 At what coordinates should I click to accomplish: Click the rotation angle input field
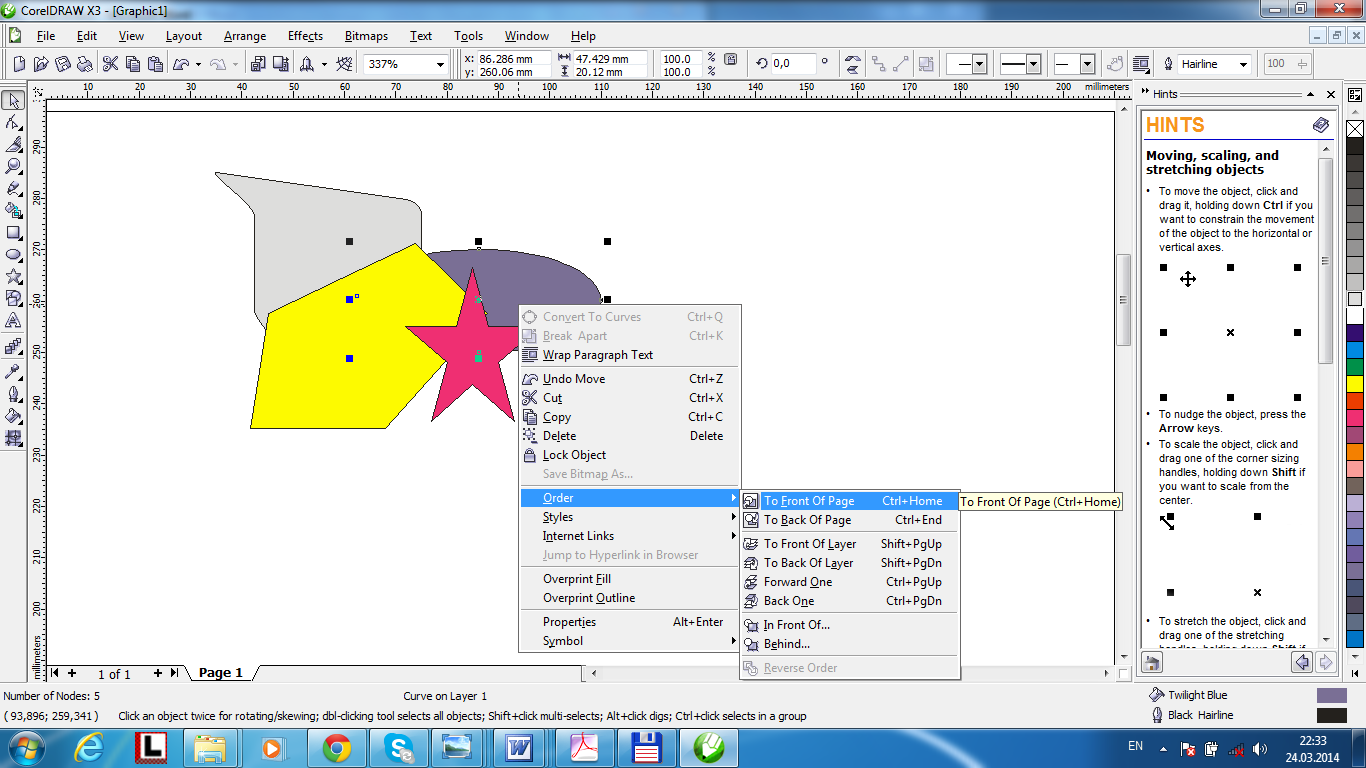794,63
